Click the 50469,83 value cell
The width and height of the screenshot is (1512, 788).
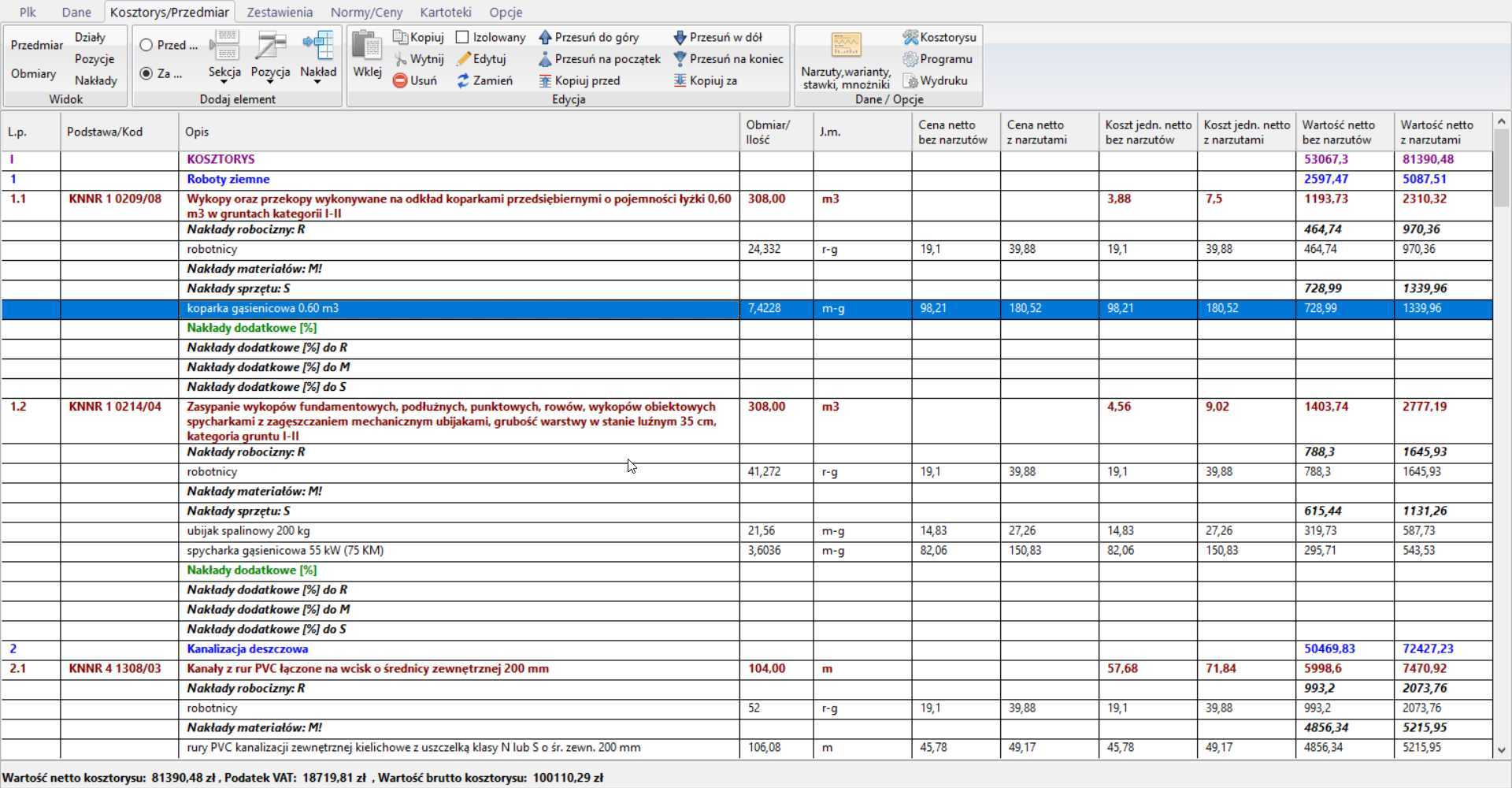point(1345,649)
